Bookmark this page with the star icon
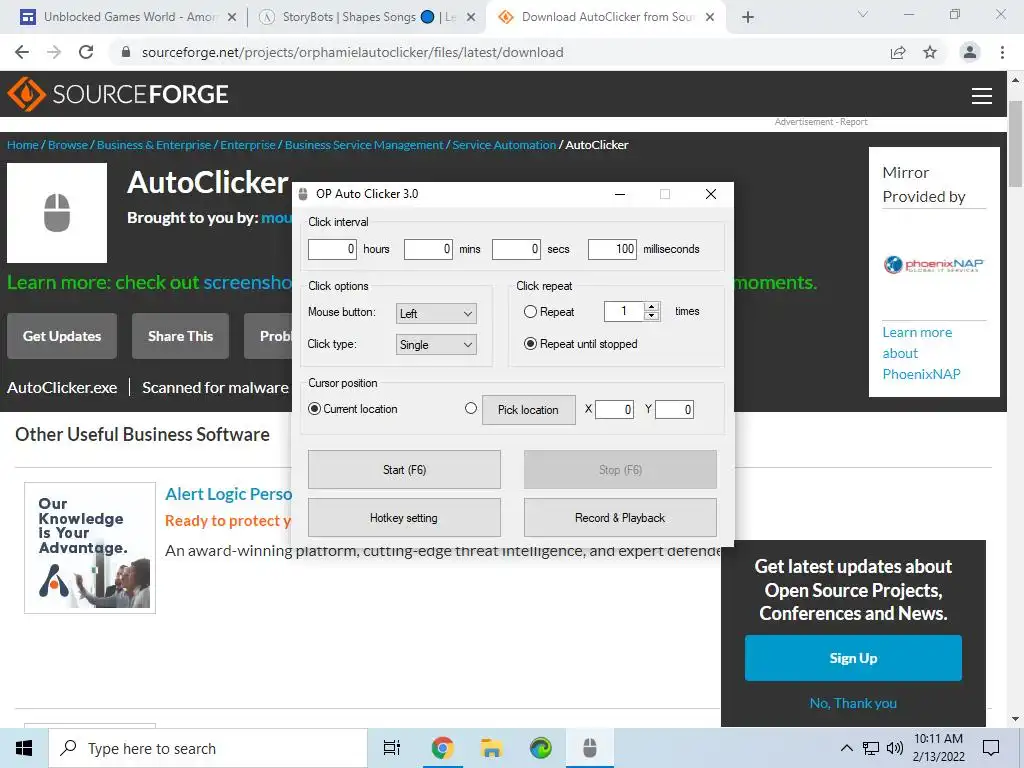 click(930, 52)
